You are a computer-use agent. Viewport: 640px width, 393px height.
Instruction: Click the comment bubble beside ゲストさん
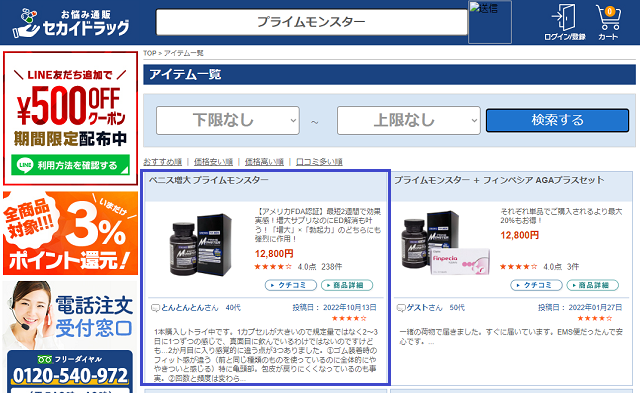(x=401, y=308)
